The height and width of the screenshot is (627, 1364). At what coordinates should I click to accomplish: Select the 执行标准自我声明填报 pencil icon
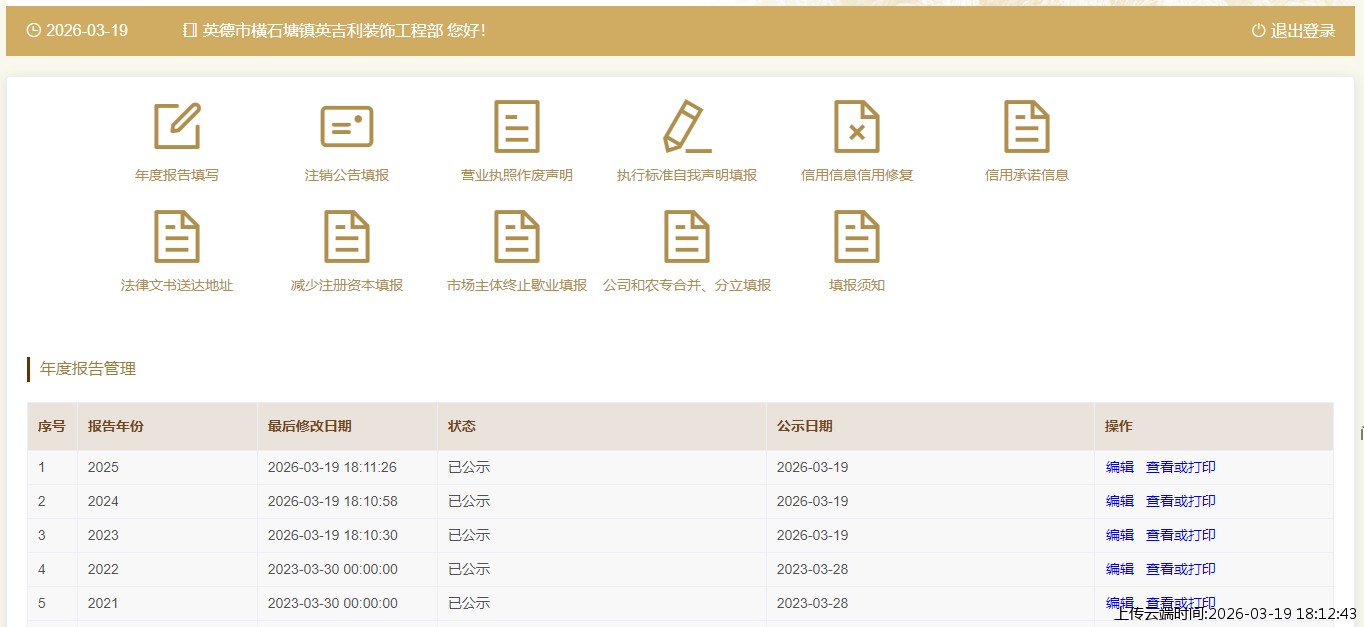(686, 127)
